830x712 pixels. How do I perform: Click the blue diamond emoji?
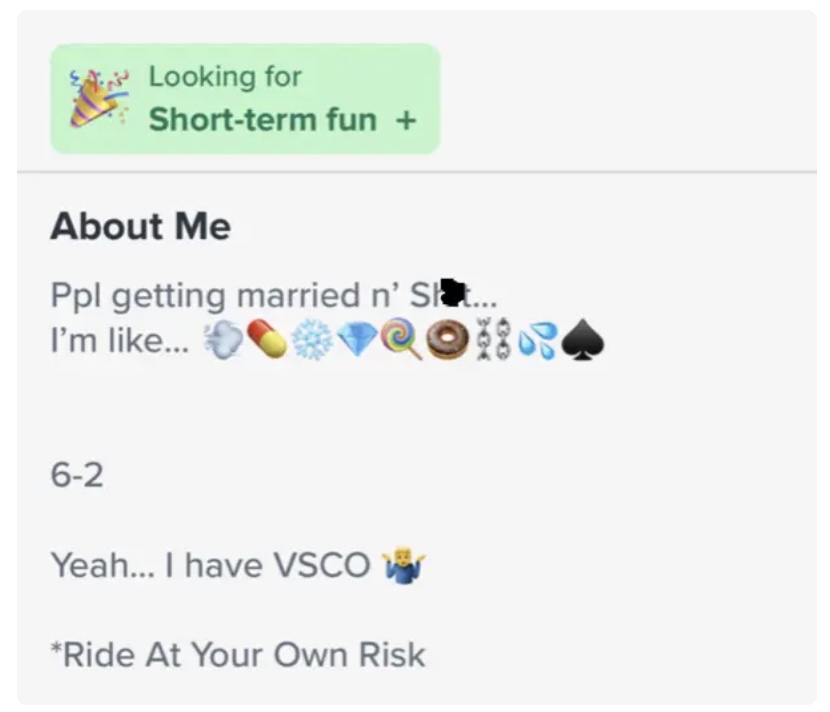[x=355, y=342]
